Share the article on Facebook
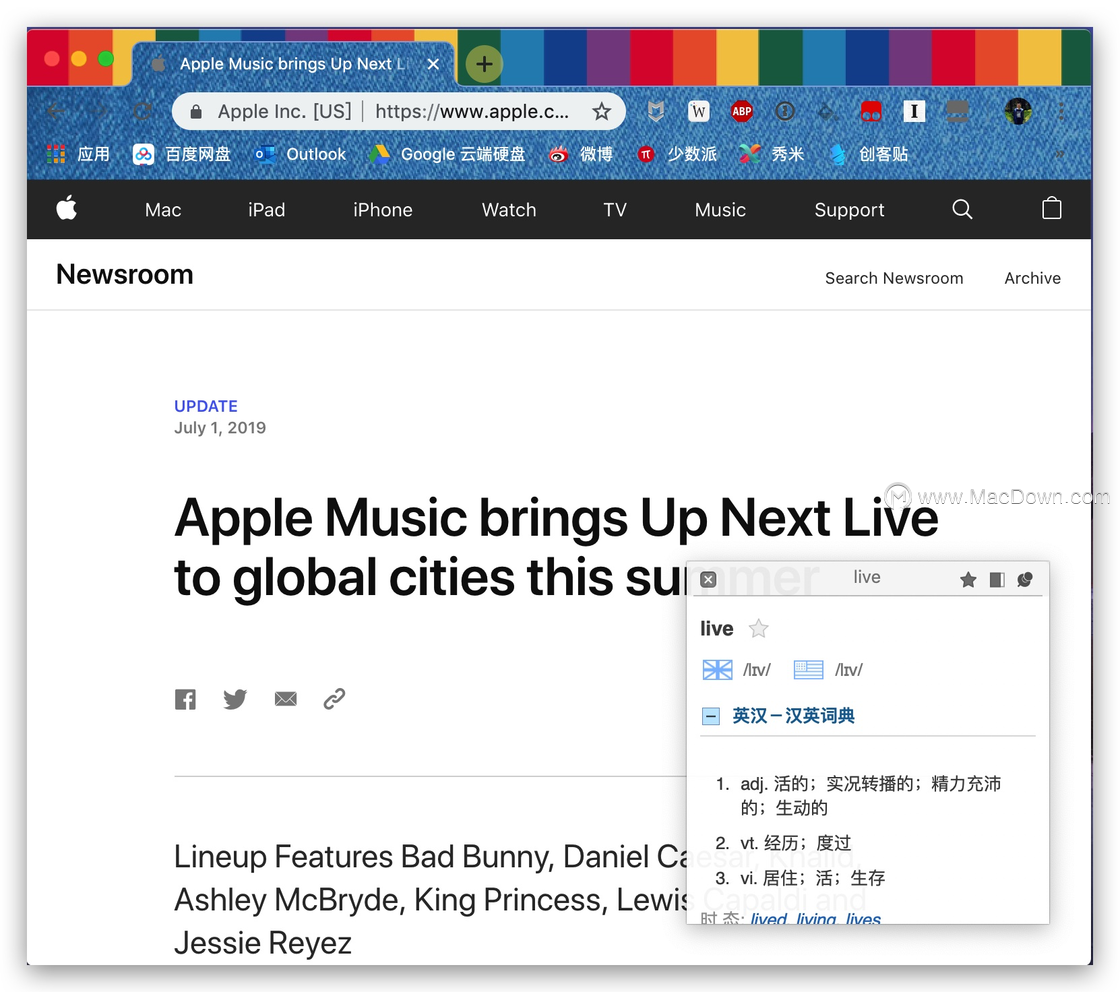The height and width of the screenshot is (992, 1120). (186, 699)
